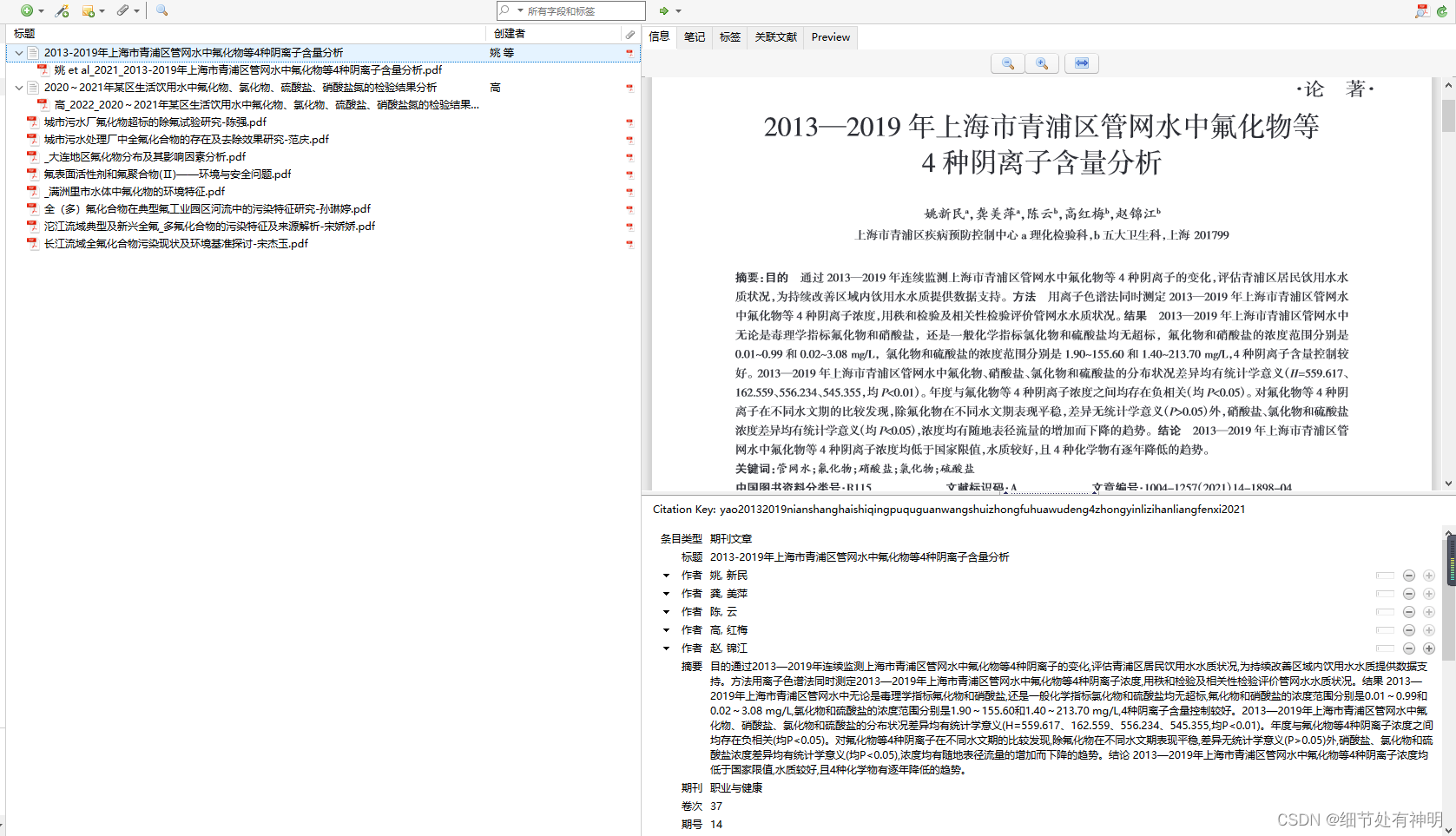This screenshot has width=1456, height=836.
Task: Toggle single-field name mode for 赵, 锦江
Action: pos(1385,648)
